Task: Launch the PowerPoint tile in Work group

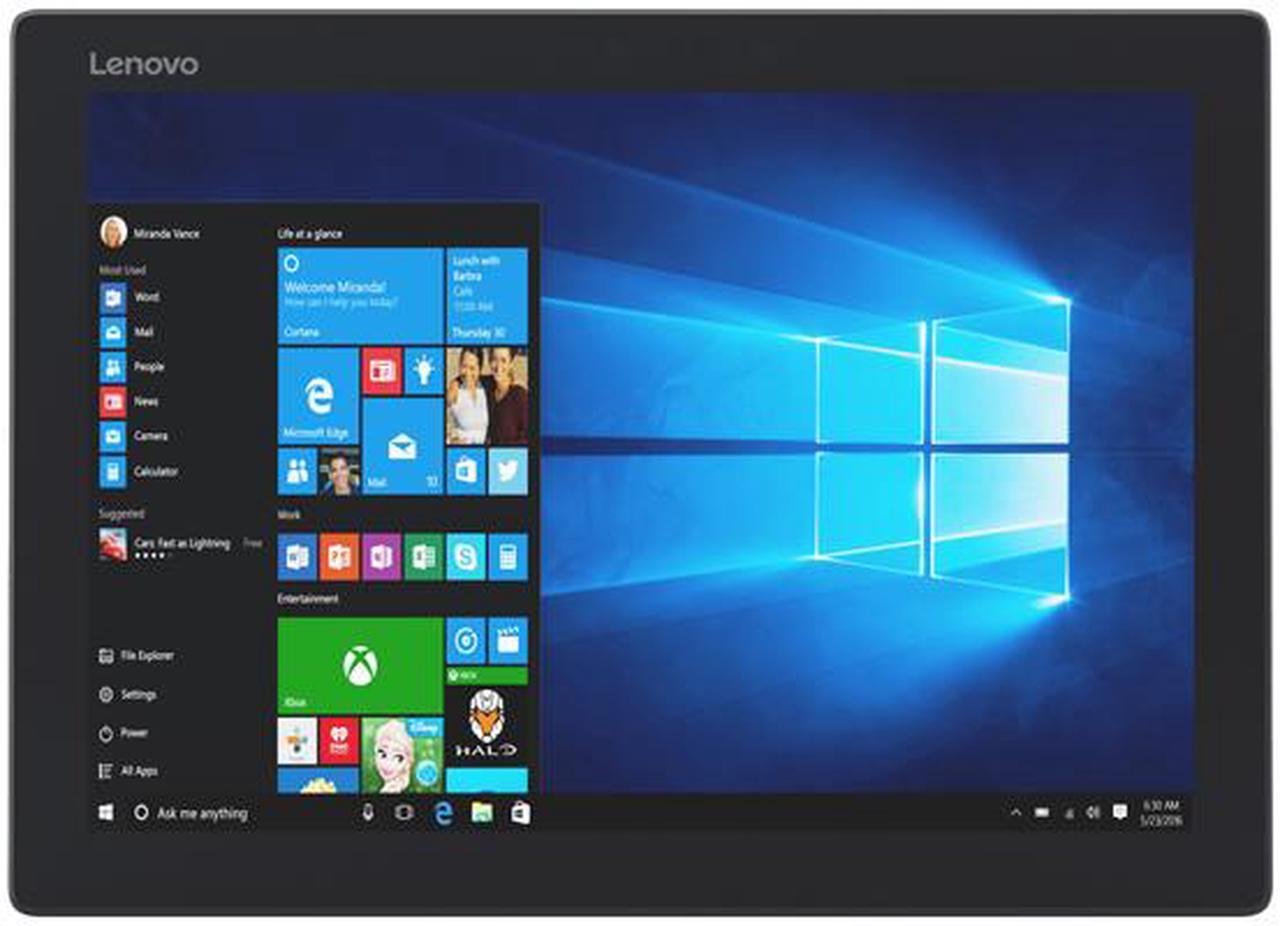Action: 339,557
